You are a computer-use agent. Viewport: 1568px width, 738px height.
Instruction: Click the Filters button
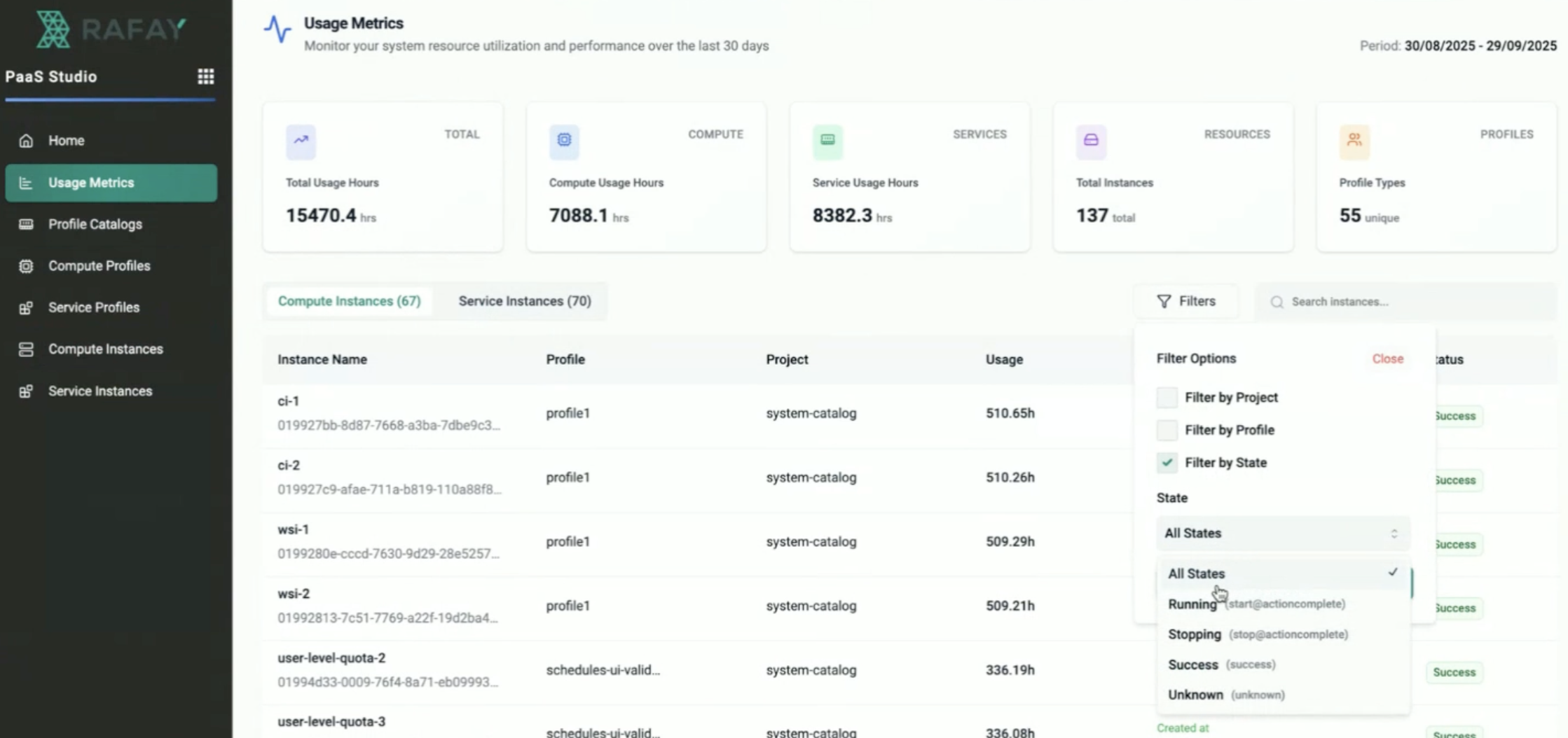tap(1186, 301)
